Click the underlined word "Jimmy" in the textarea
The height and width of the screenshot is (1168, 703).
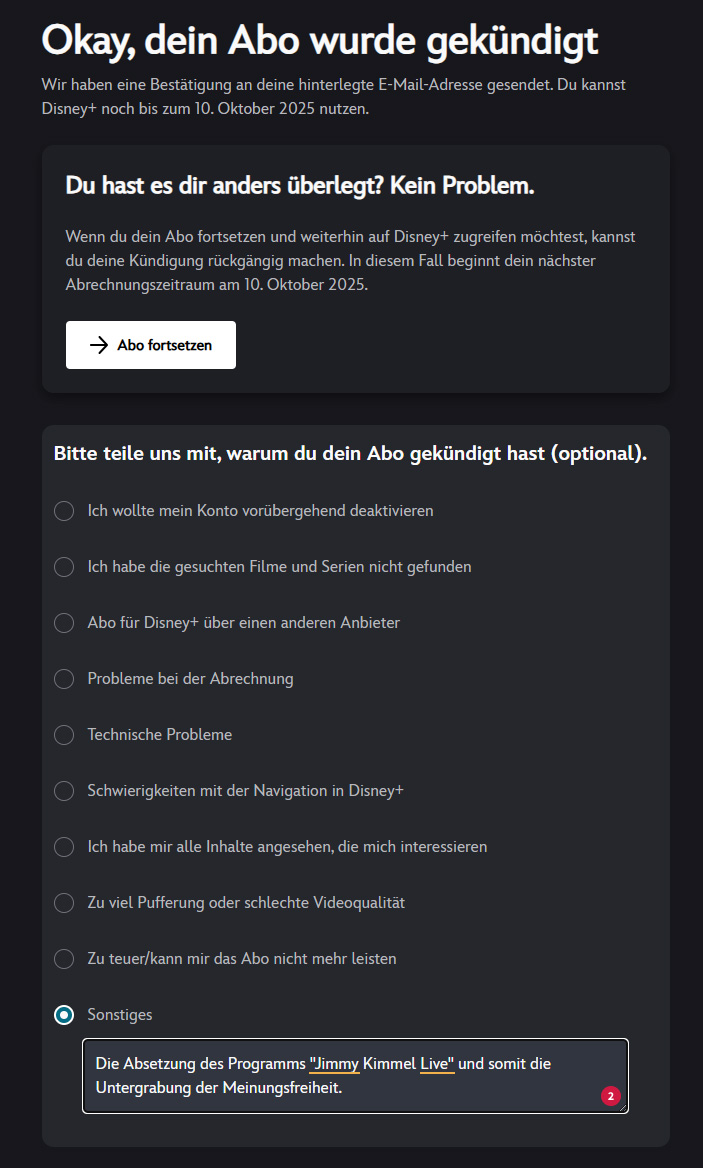pos(337,1064)
